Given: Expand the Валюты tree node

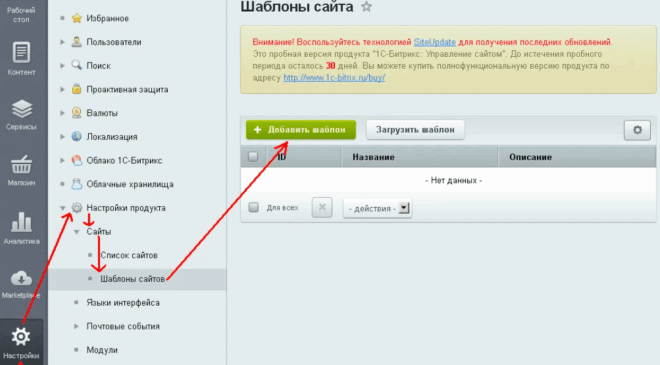Looking at the screenshot, I should [62, 113].
